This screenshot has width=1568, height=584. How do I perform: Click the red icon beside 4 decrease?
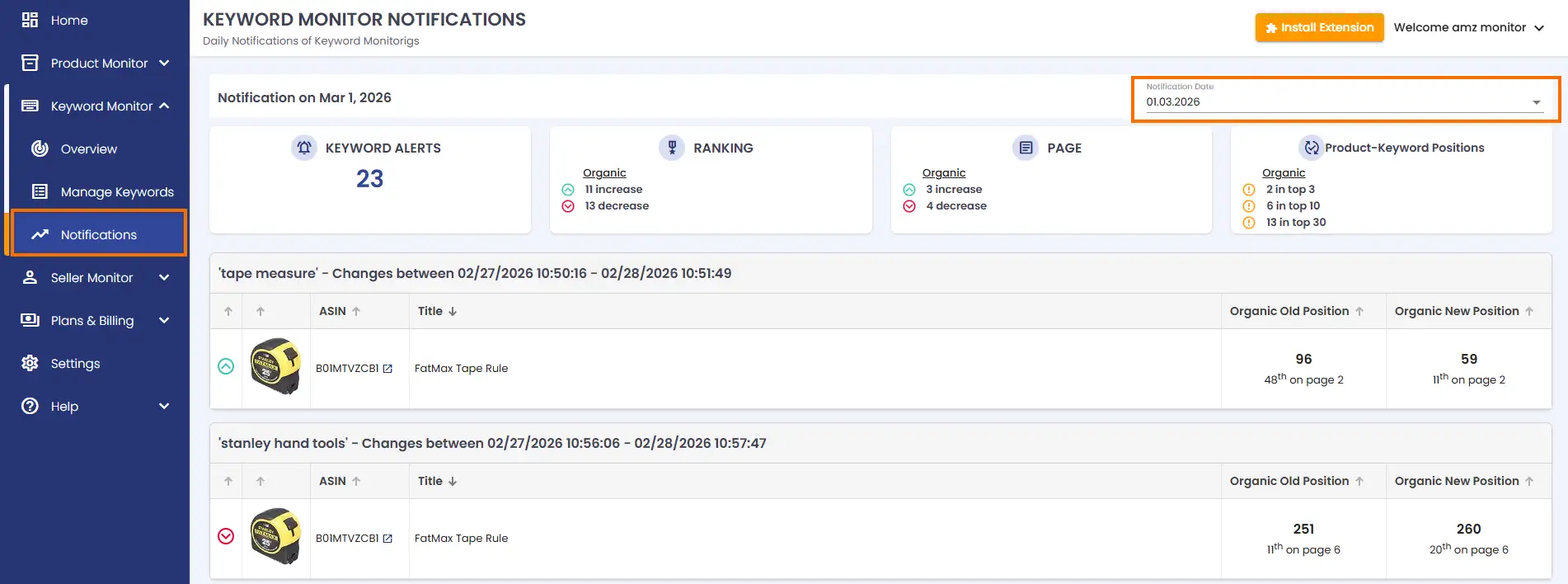tap(909, 206)
